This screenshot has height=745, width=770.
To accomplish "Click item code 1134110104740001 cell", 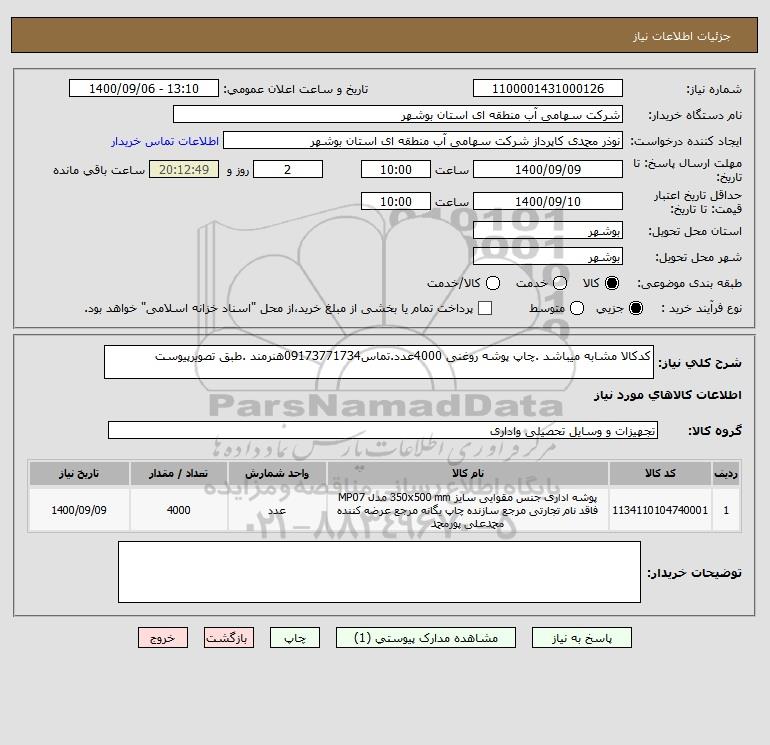I will [x=660, y=510].
